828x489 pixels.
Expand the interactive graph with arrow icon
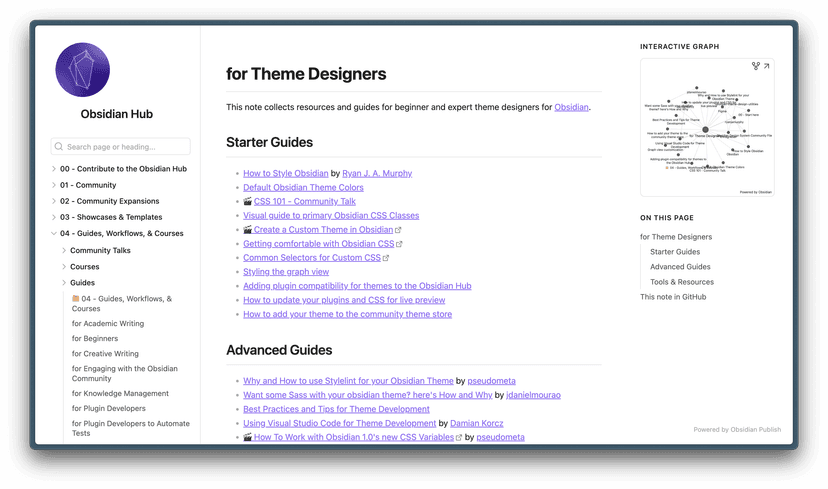pyautogui.click(x=767, y=67)
